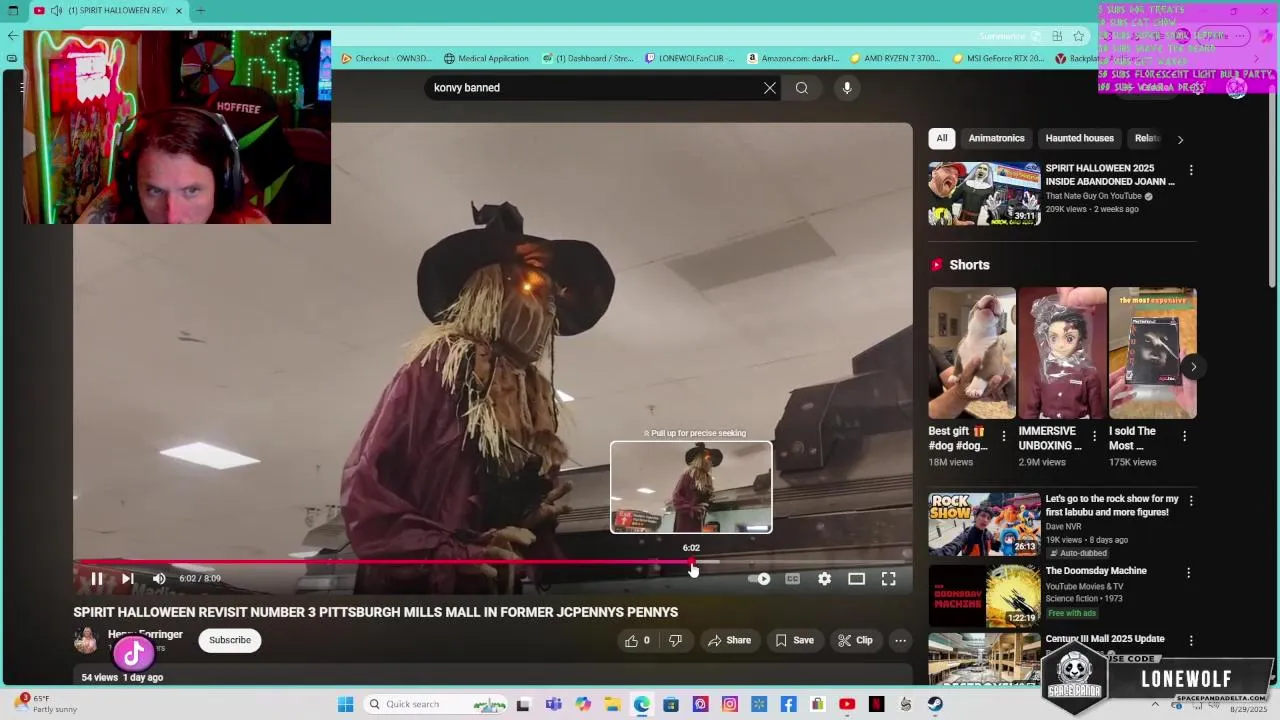Open options for the rock show video
Image resolution: width=1280 pixels, height=720 pixels.
pyautogui.click(x=1190, y=500)
